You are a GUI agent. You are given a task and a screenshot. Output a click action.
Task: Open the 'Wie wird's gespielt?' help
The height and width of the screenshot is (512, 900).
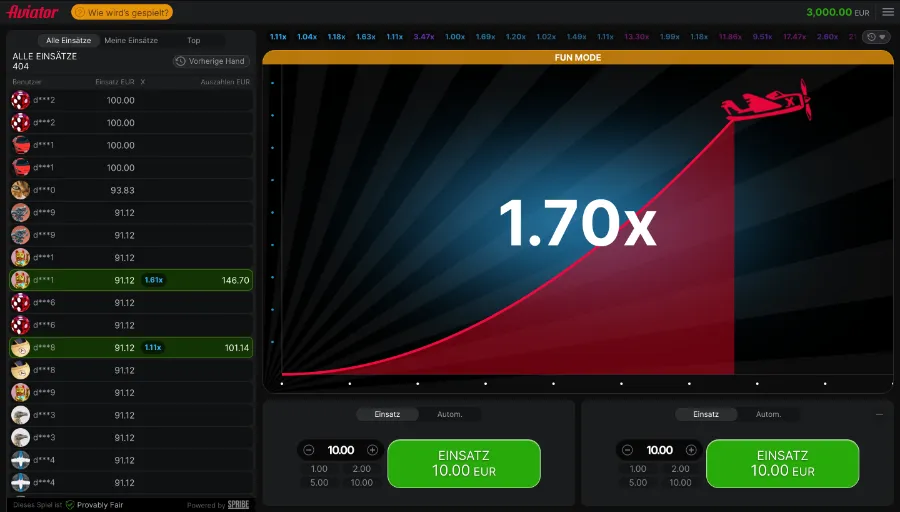click(x=122, y=12)
